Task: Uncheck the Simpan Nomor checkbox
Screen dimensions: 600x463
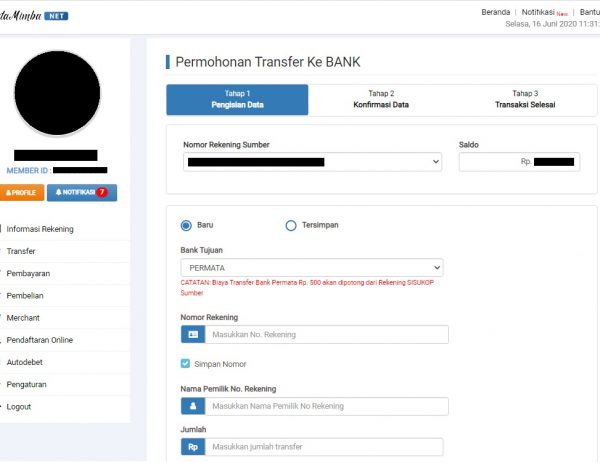Action: click(x=185, y=364)
